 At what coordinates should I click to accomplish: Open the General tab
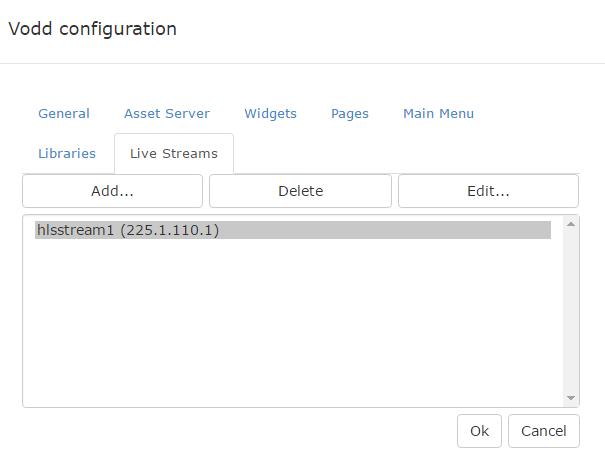(x=64, y=114)
